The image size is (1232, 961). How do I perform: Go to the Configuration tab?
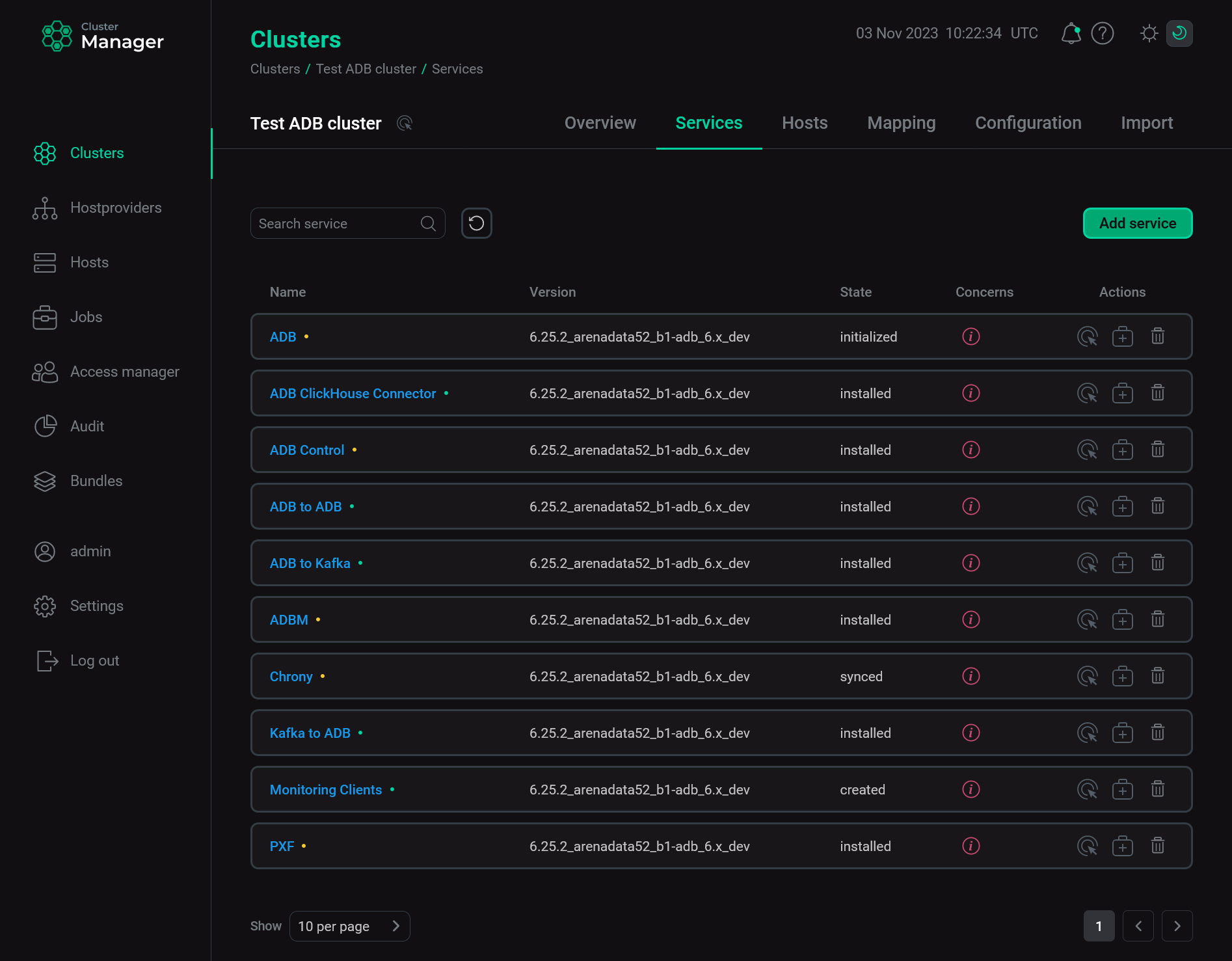coord(1028,123)
